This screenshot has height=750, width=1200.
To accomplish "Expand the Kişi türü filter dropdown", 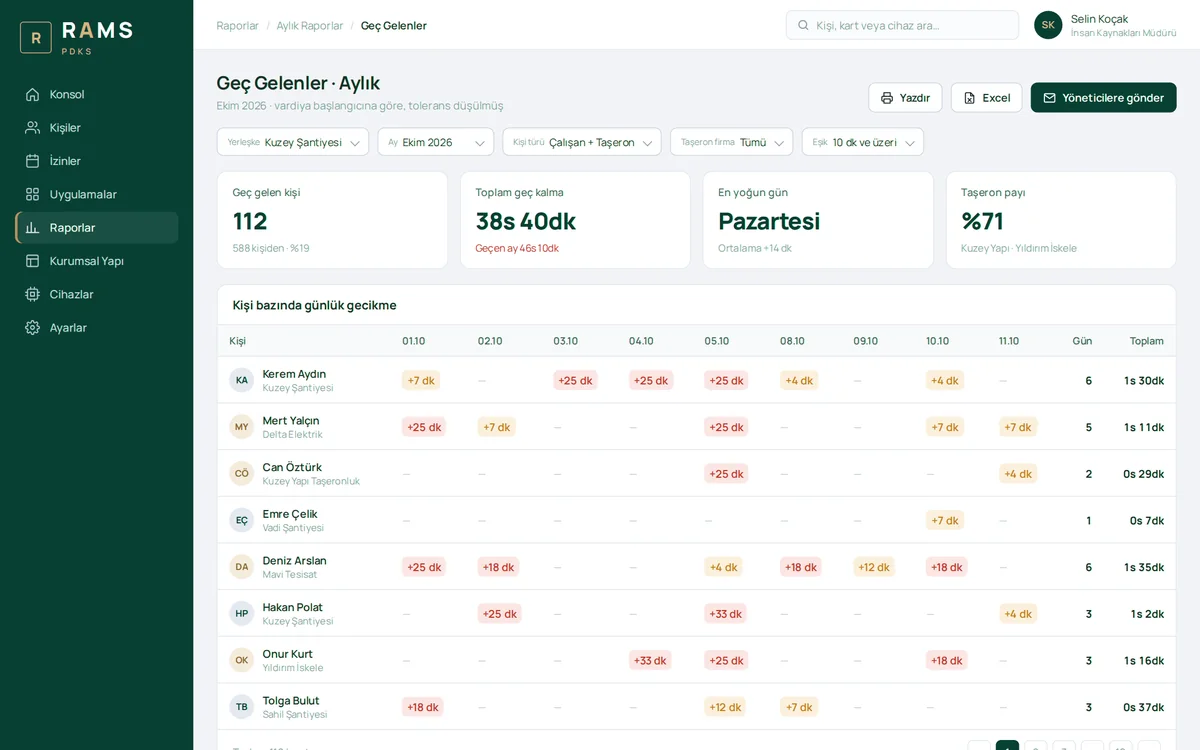I will [582, 142].
